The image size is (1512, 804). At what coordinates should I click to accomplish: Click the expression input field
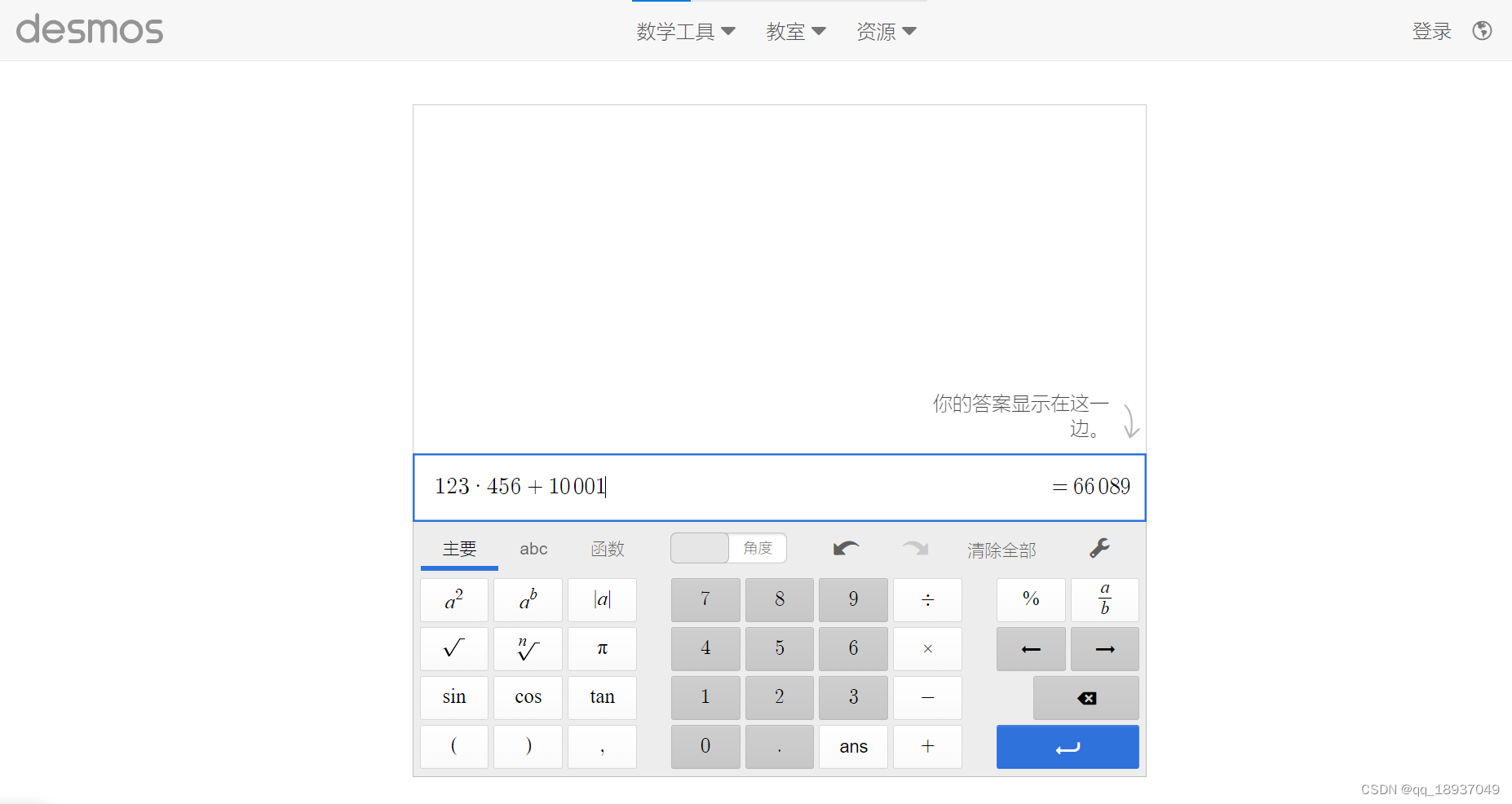tap(780, 488)
